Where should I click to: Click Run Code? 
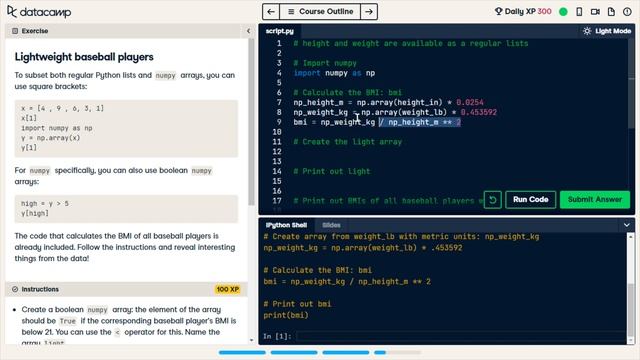pos(530,200)
